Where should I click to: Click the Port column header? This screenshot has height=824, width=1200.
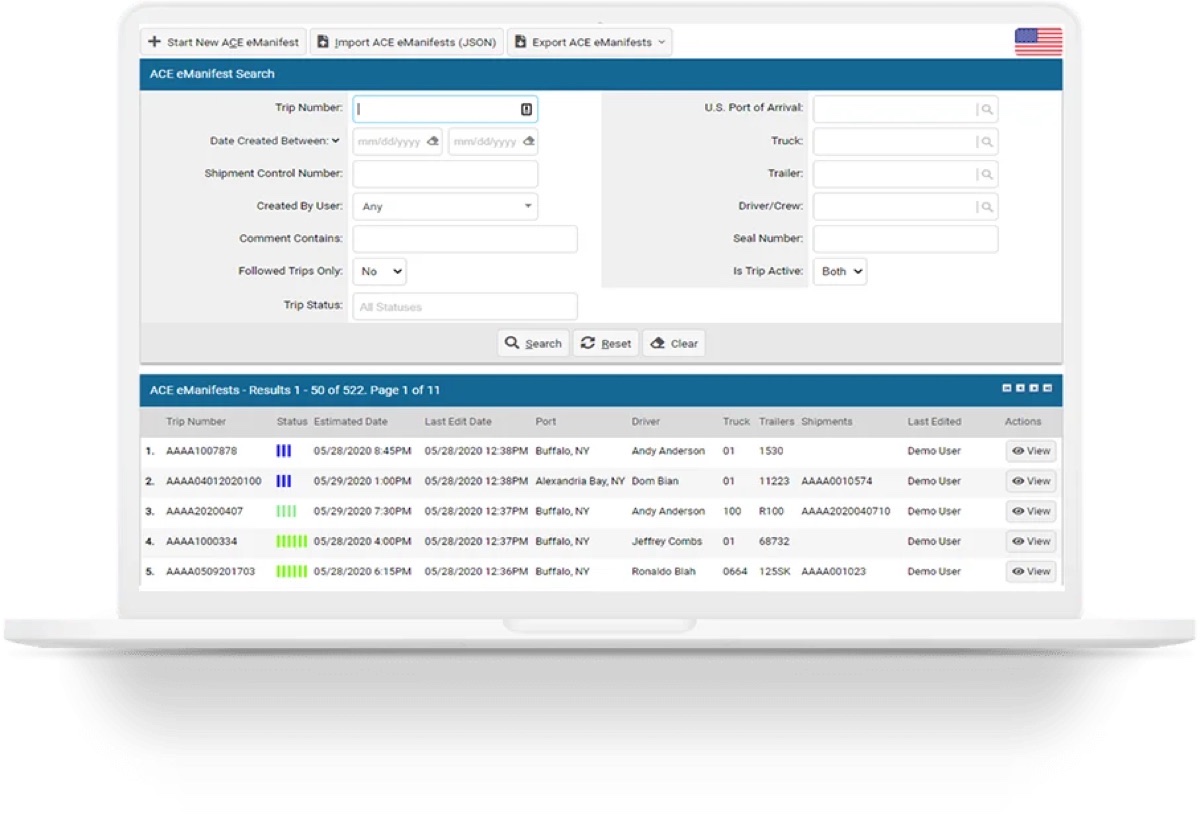(x=546, y=422)
